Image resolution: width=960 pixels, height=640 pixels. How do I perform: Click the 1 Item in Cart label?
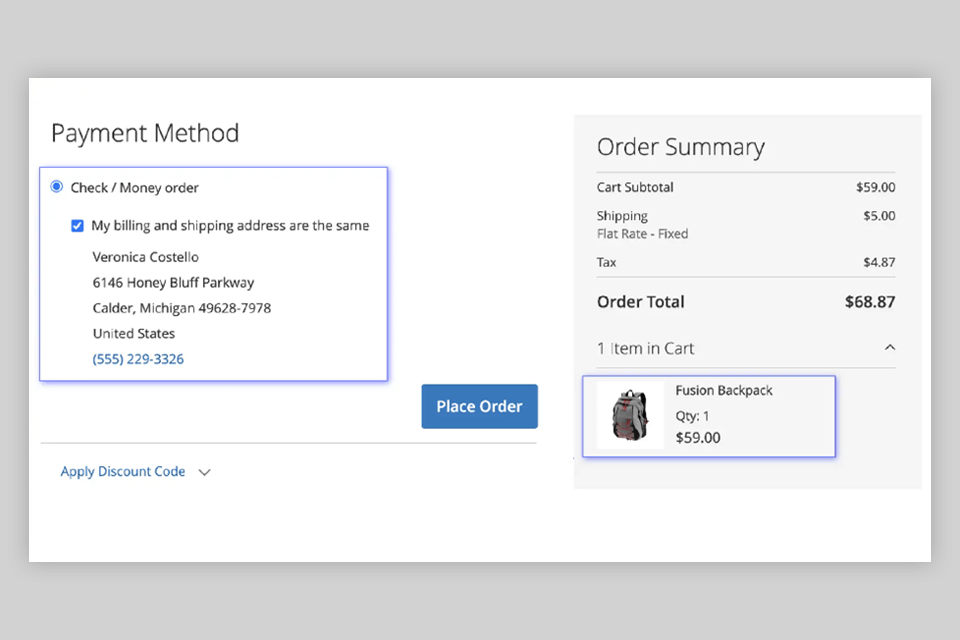645,348
